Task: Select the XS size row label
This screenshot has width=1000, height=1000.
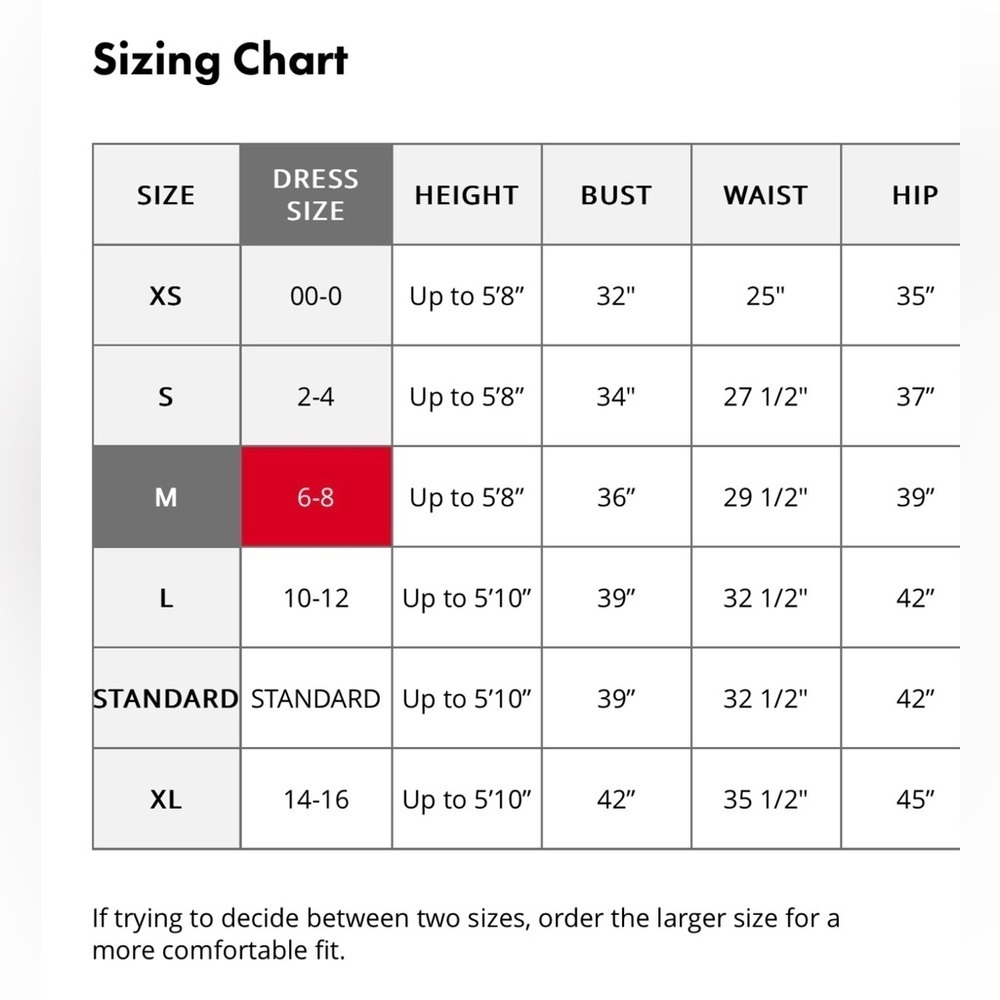Action: pyautogui.click(x=166, y=295)
